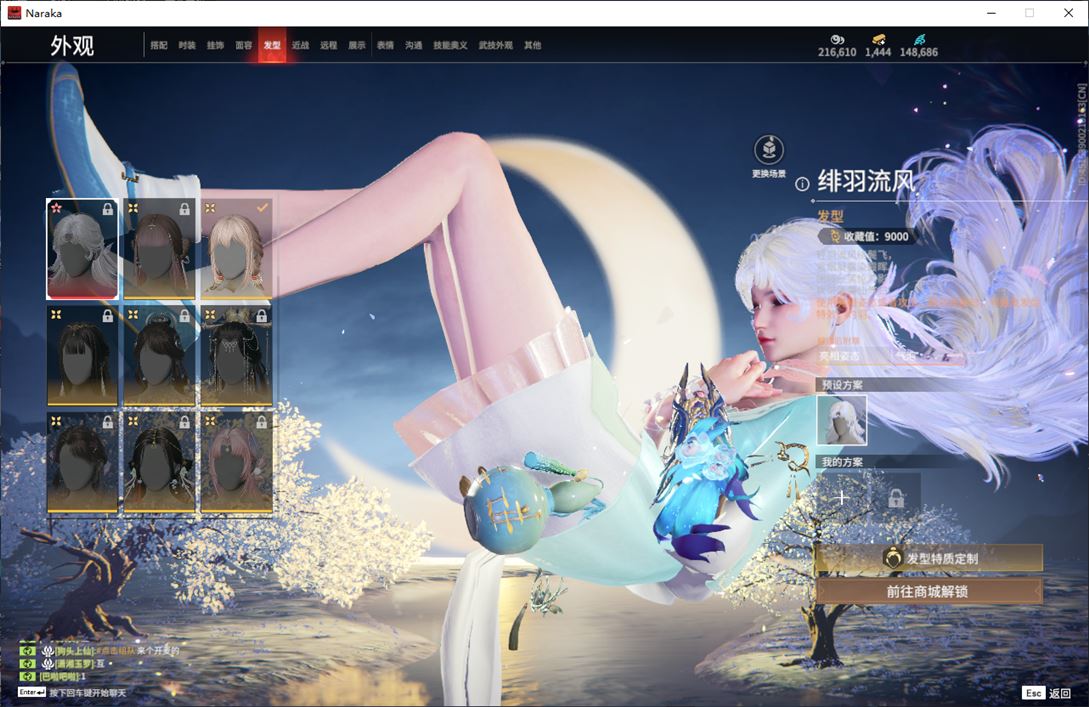The width and height of the screenshot is (1089, 707).
Task: Click the Enter key icon in chat hint
Action: [x=32, y=692]
